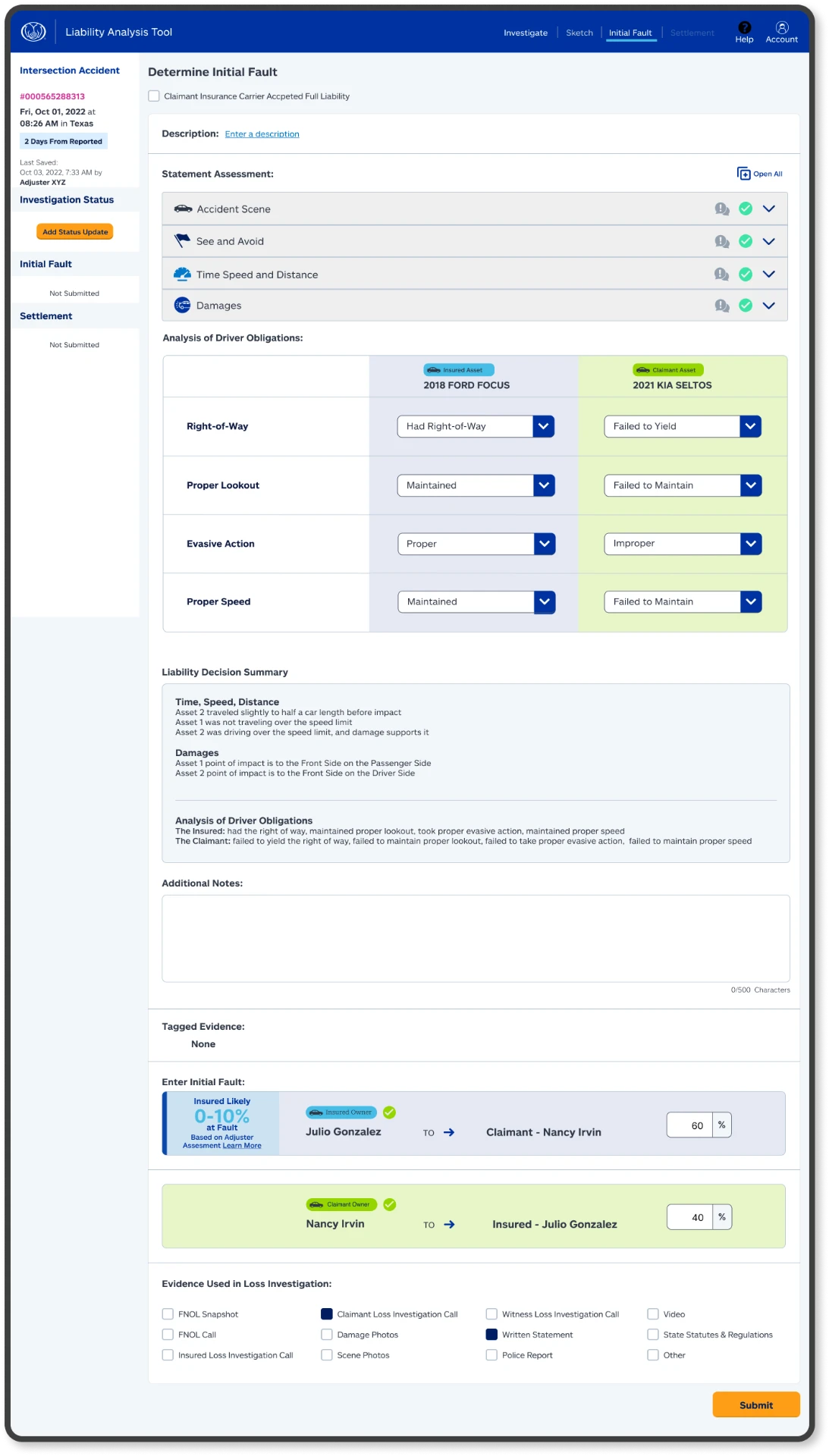Open Proper Speed dropdown for Kia Seltos
The height and width of the screenshot is (1456, 829).
point(683,601)
